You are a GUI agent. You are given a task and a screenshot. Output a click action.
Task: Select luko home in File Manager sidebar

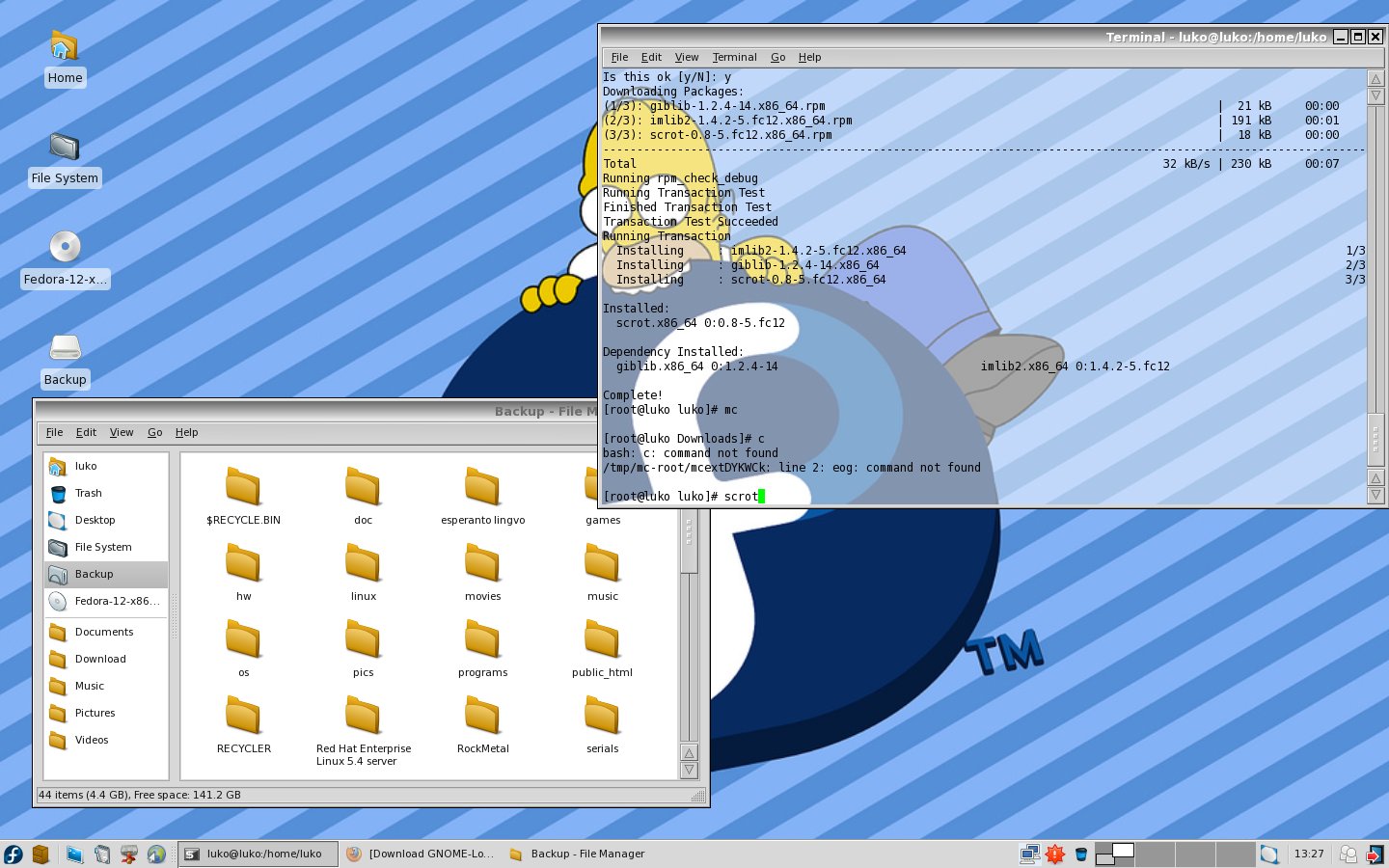106,466
